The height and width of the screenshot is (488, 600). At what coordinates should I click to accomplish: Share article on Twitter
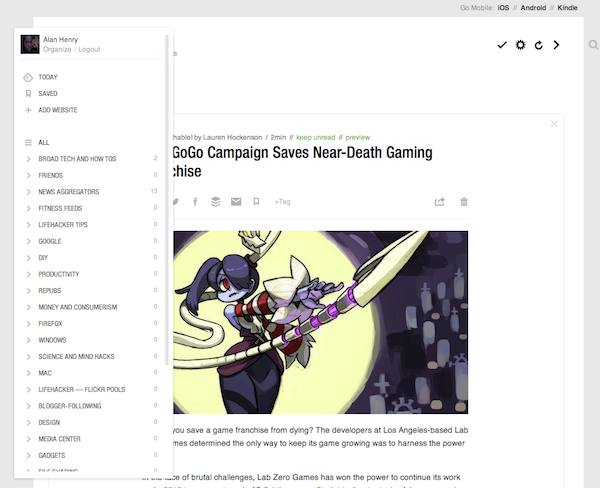coord(176,202)
